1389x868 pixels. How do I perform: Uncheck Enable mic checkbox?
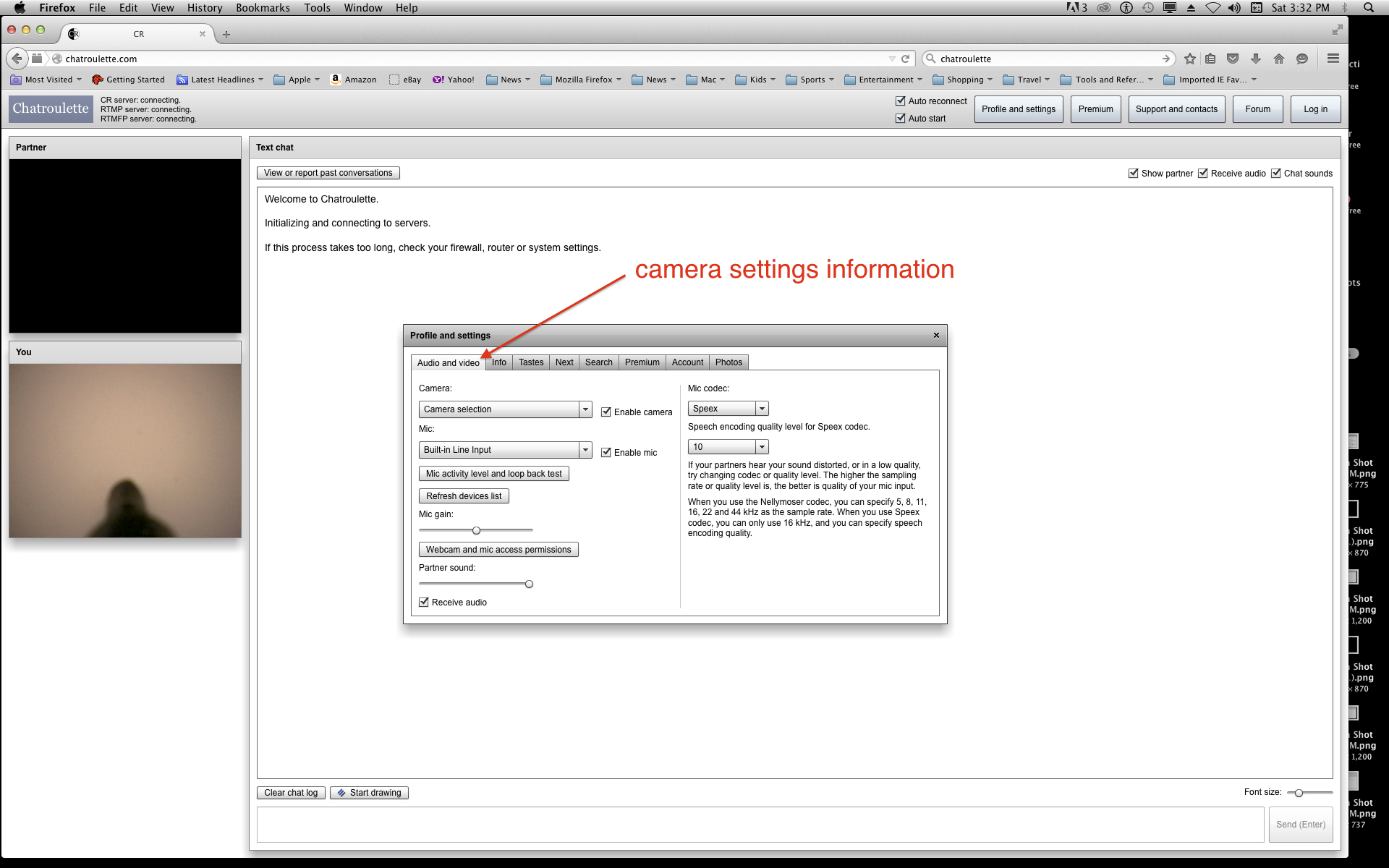tap(606, 452)
